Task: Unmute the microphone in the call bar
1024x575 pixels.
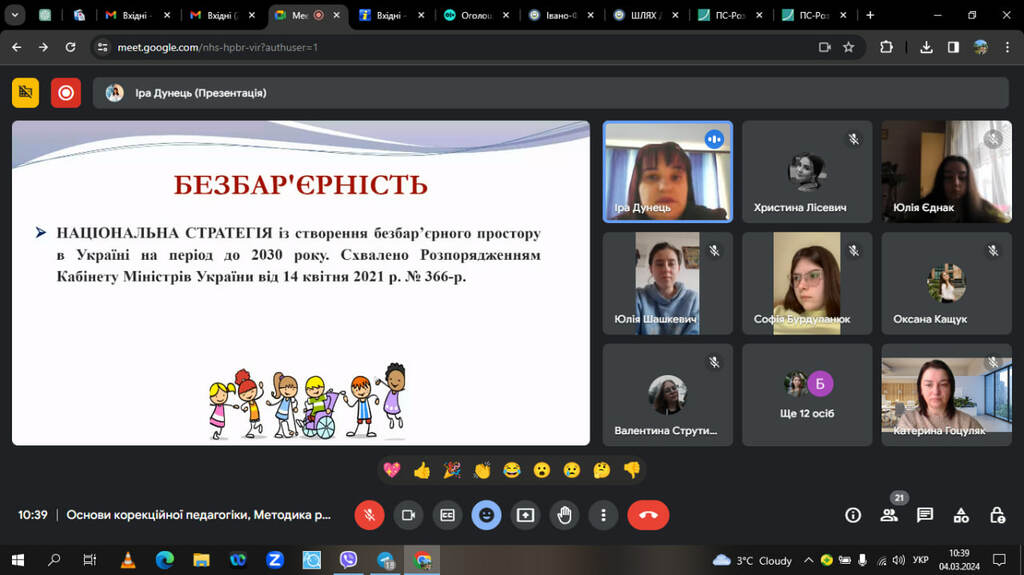Action: point(369,515)
